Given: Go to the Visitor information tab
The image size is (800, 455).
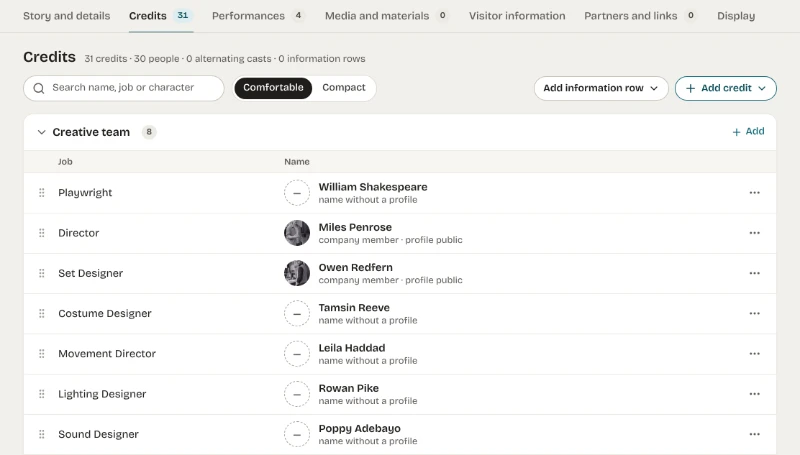Looking at the screenshot, I should [x=517, y=16].
